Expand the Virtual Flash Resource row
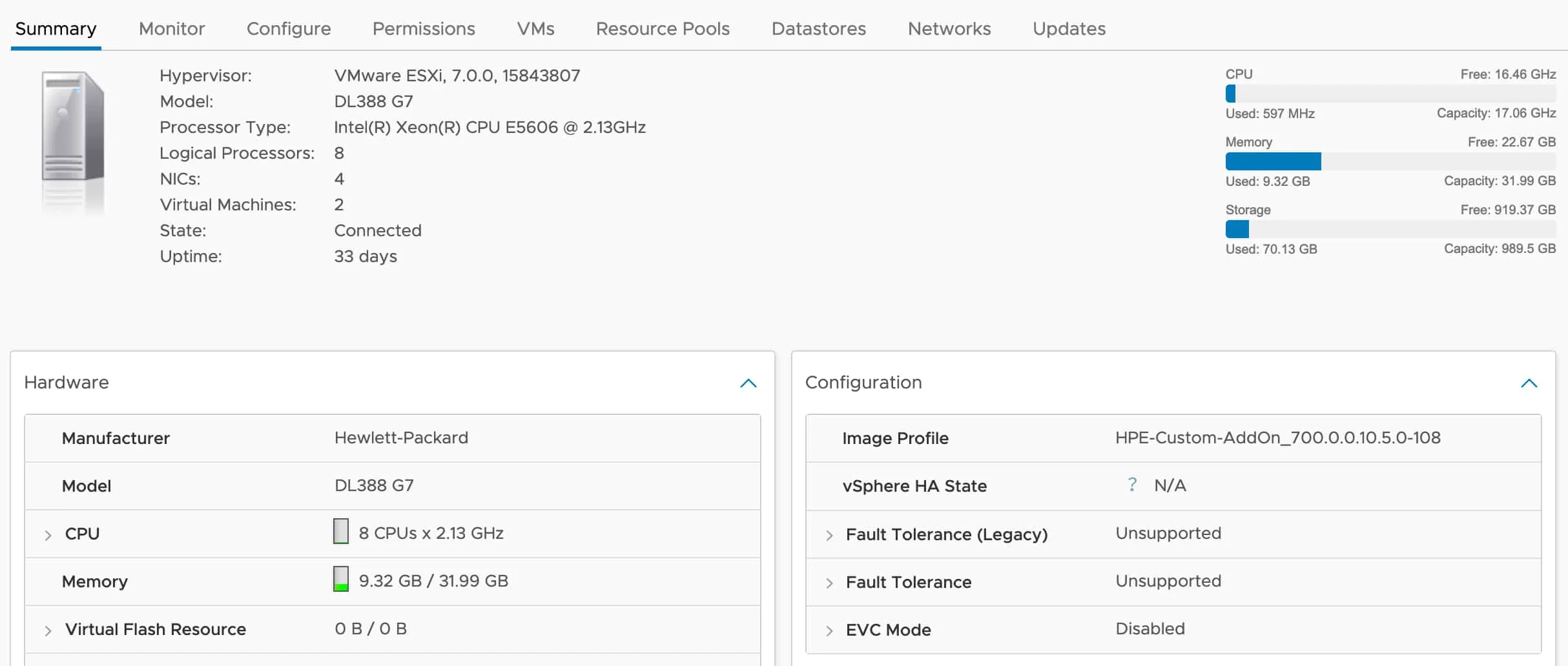The width and height of the screenshot is (1568, 666). tap(47, 629)
